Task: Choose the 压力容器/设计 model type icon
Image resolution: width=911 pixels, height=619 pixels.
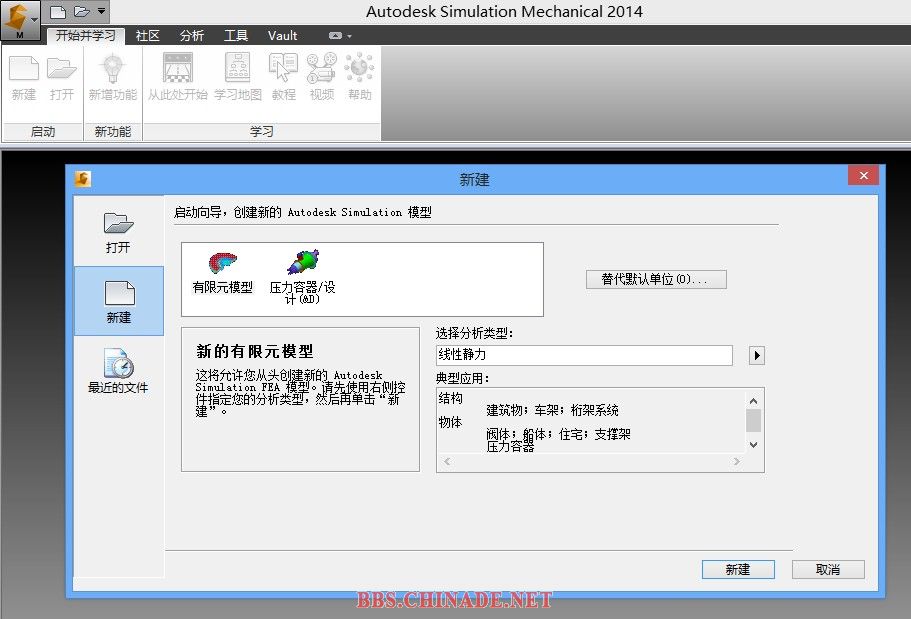Action: click(302, 277)
